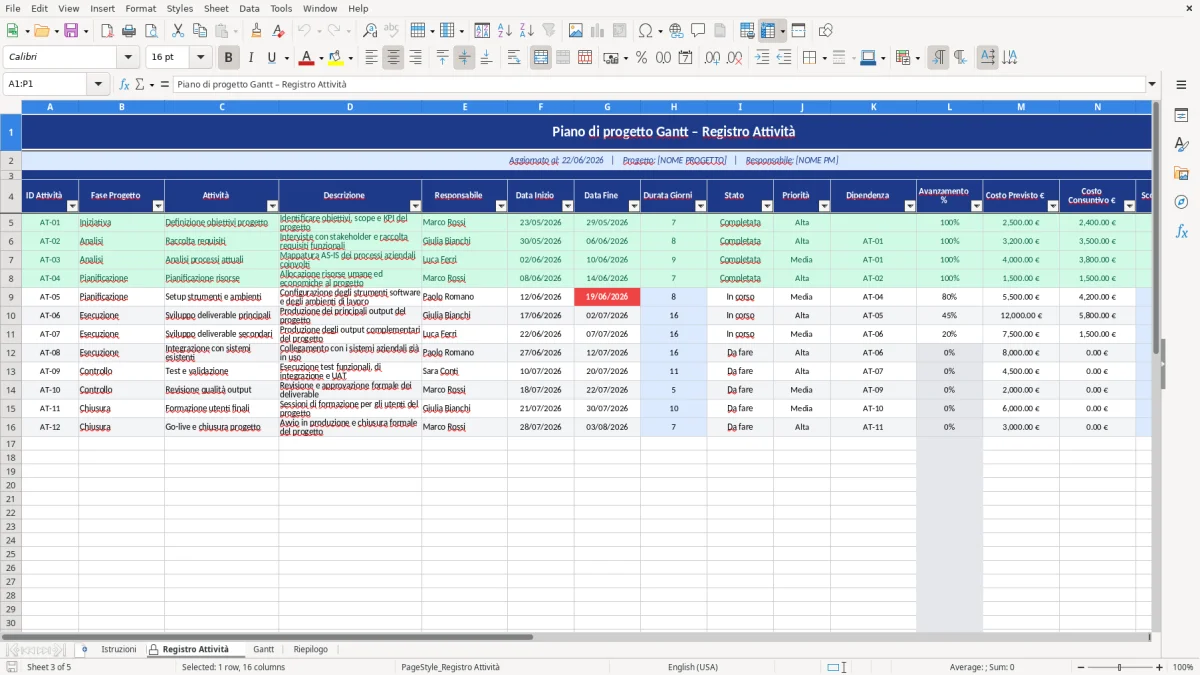Click the Insert Image icon

576,31
